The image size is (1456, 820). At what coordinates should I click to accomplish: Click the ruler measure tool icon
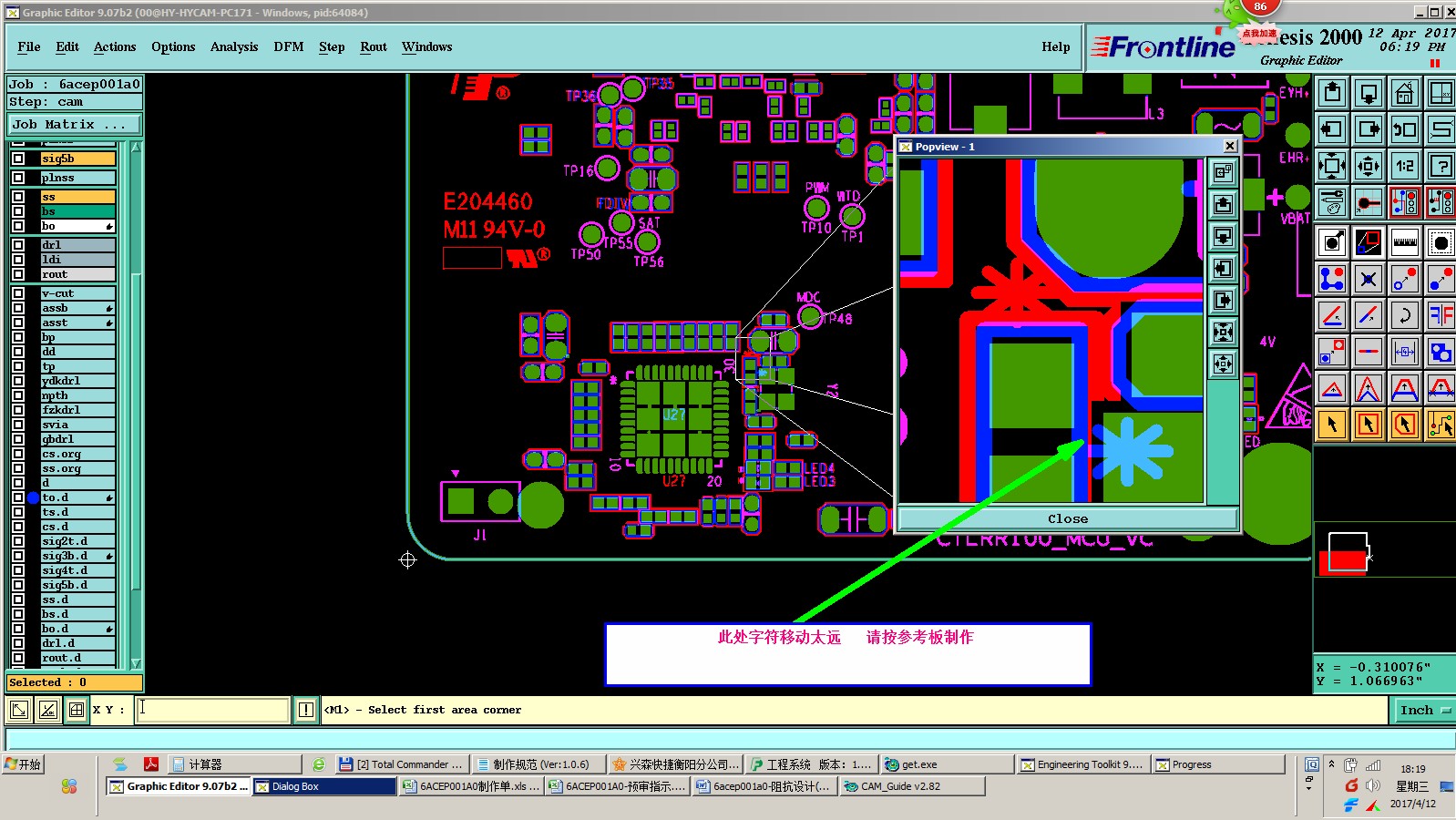pos(1405,242)
